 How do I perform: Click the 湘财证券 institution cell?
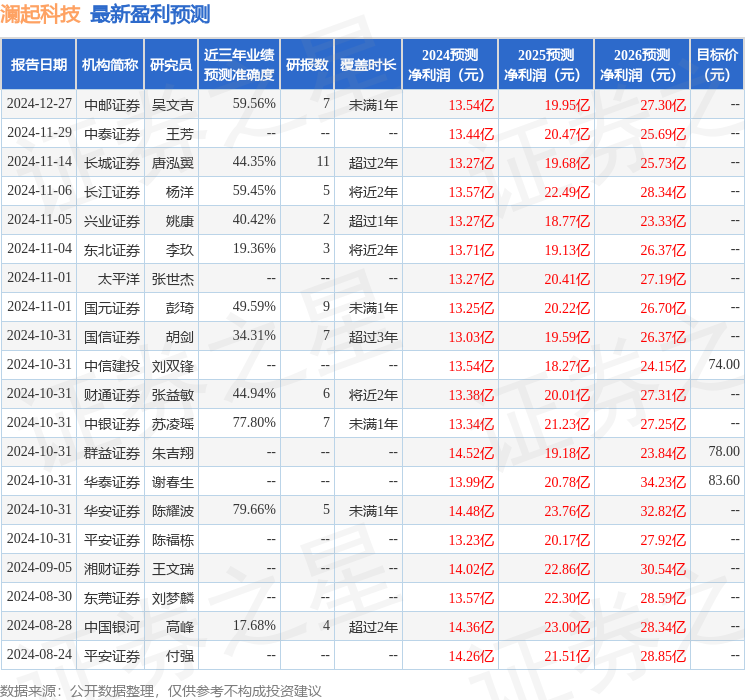(x=112, y=568)
